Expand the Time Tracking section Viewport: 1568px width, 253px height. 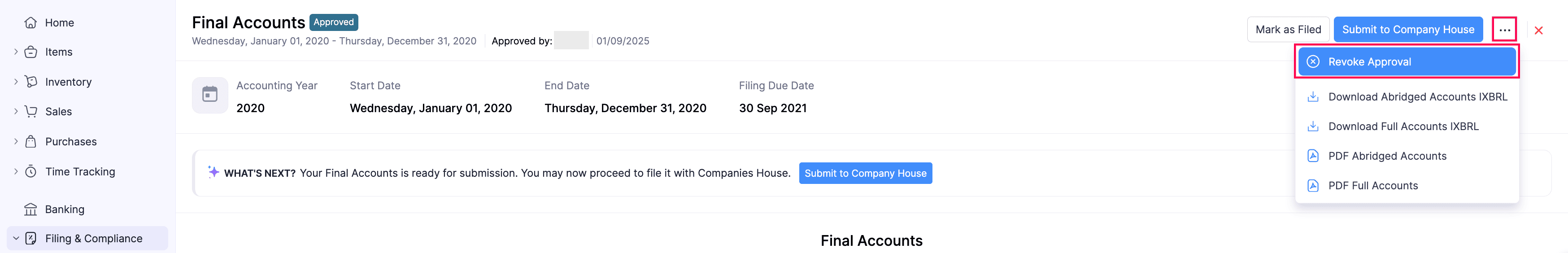pyautogui.click(x=16, y=171)
